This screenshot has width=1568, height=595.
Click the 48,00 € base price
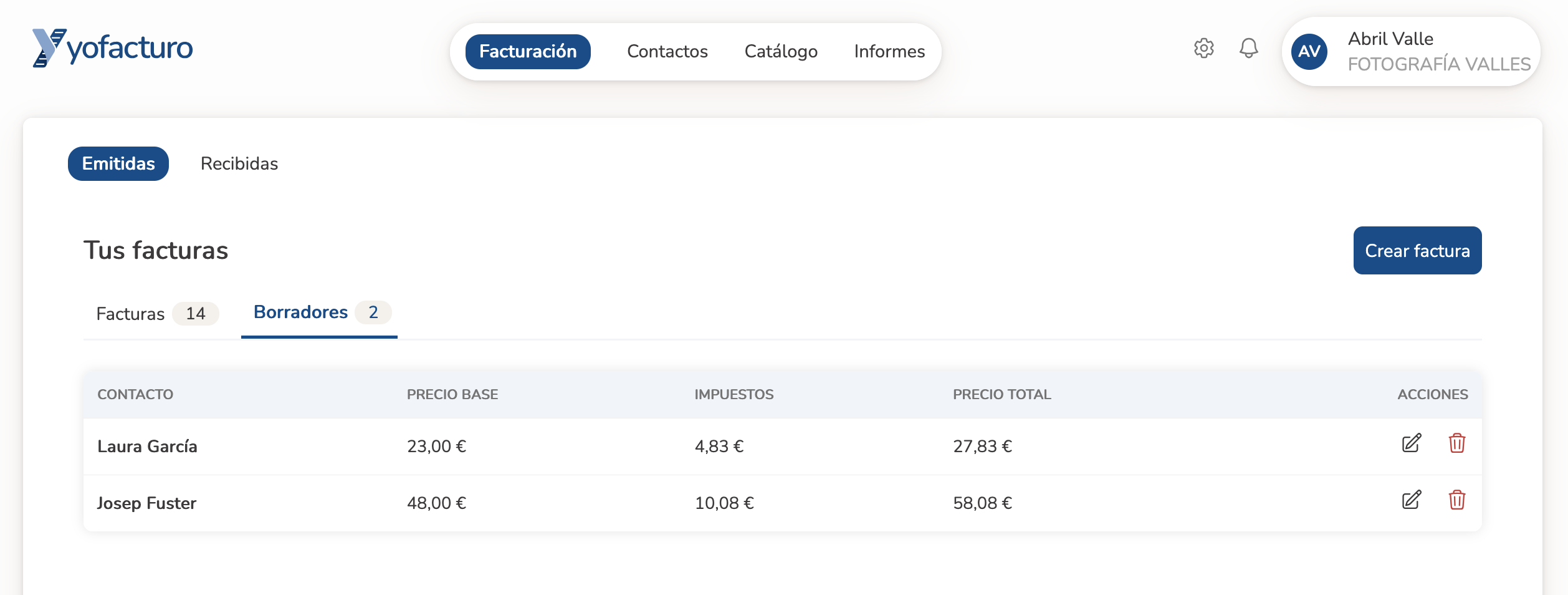[436, 503]
